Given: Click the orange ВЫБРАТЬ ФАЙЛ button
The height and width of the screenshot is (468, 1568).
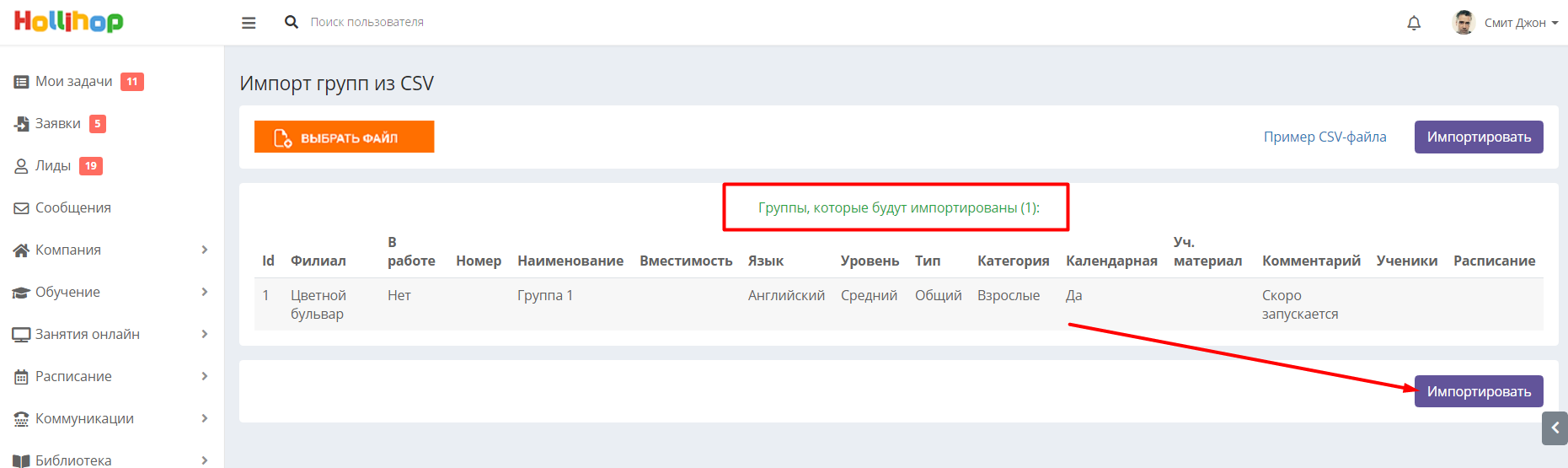Looking at the screenshot, I should point(344,137).
